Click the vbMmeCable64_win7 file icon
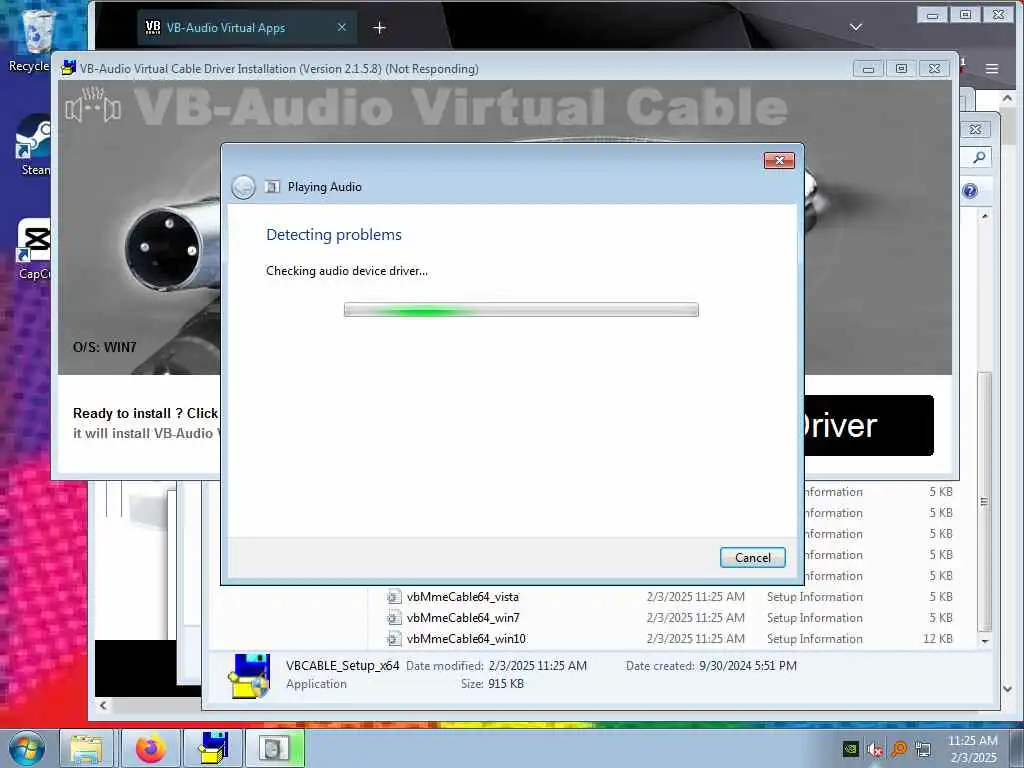1024x768 pixels. (x=394, y=618)
